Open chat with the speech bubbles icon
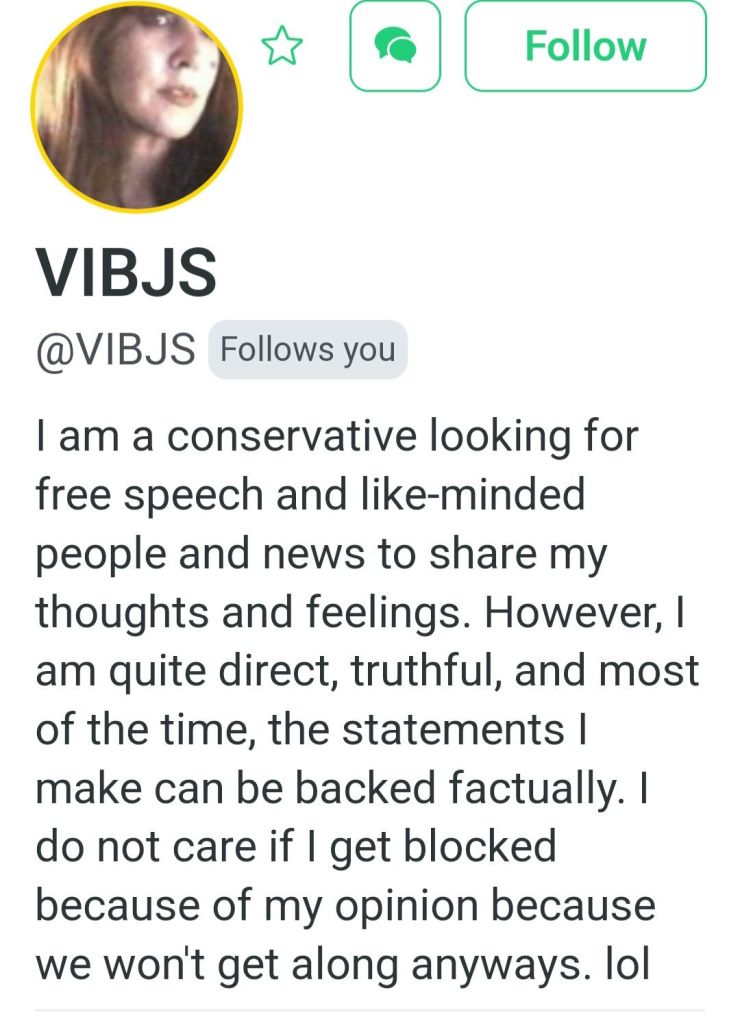 (x=395, y=46)
